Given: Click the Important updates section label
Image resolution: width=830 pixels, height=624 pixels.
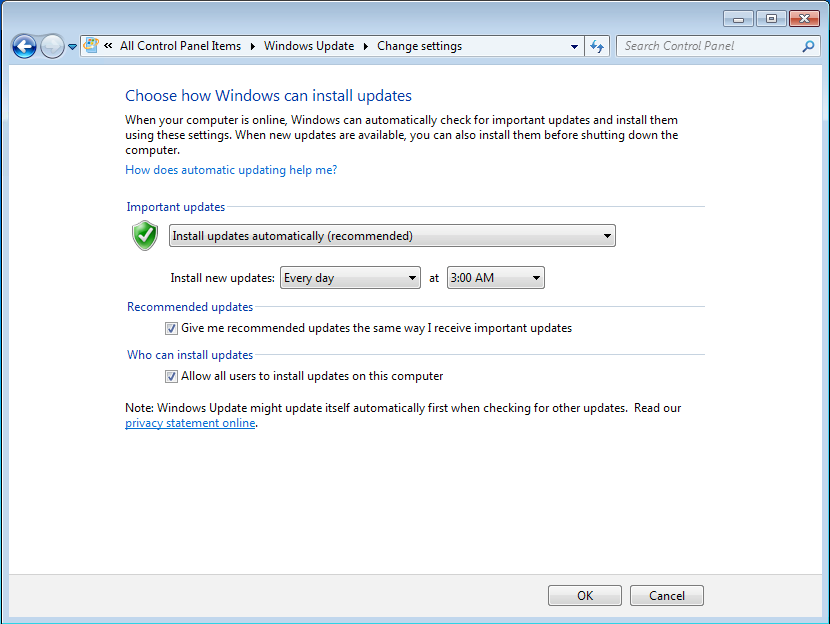Looking at the screenshot, I should pyautogui.click(x=176, y=207).
